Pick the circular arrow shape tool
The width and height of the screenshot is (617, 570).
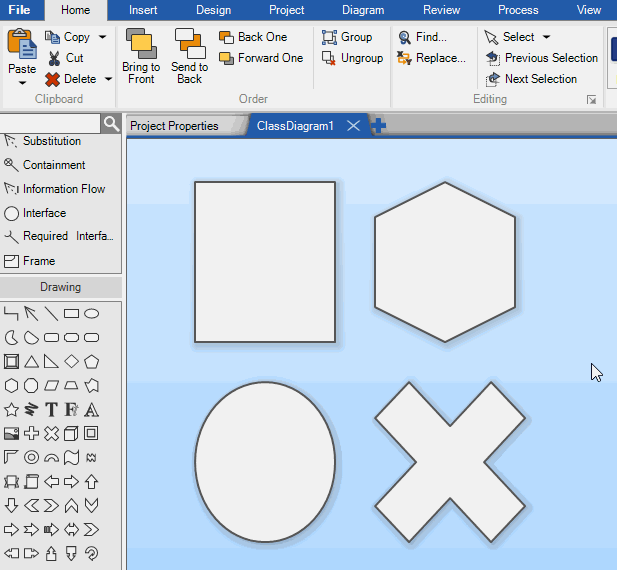coord(92,553)
